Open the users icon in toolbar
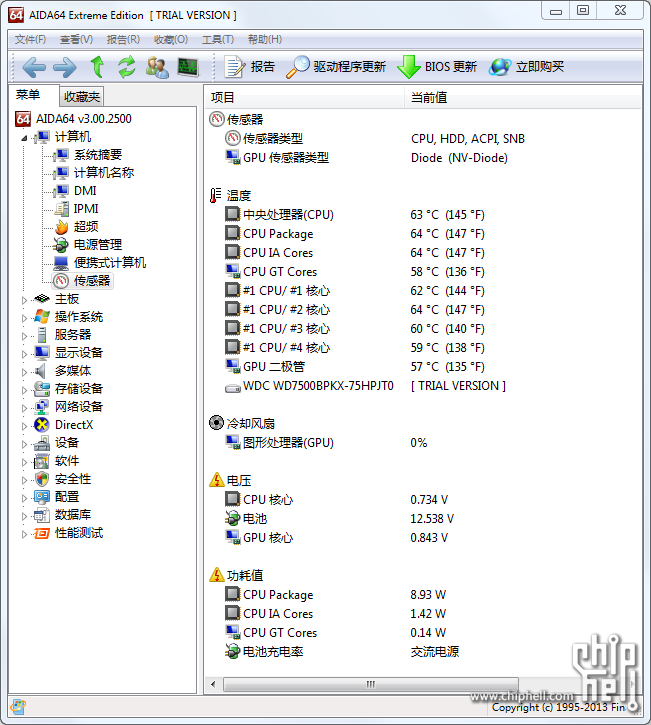Screen dimensions: 651x725 [157, 67]
